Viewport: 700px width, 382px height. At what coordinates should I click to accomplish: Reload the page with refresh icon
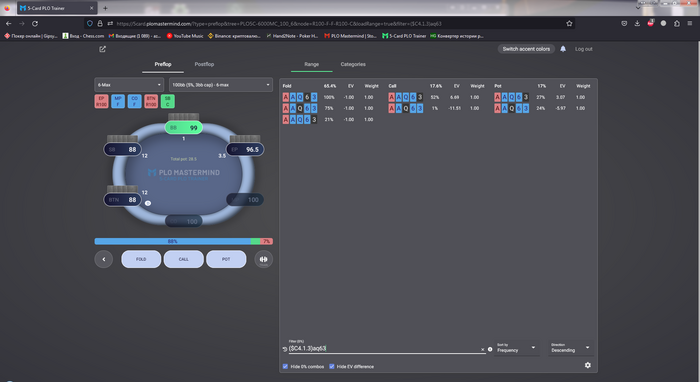click(x=35, y=24)
